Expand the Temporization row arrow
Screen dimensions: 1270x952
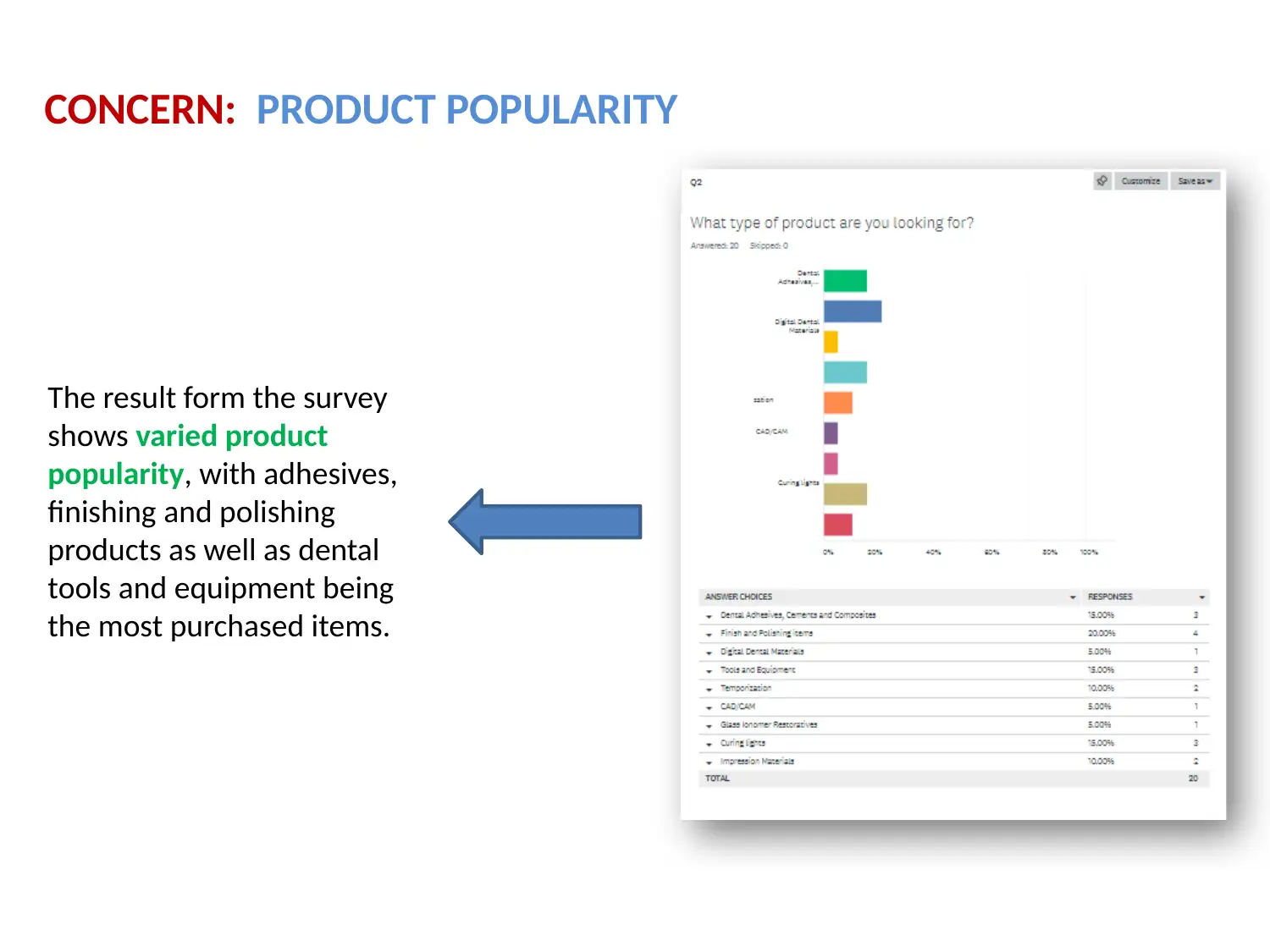click(709, 690)
